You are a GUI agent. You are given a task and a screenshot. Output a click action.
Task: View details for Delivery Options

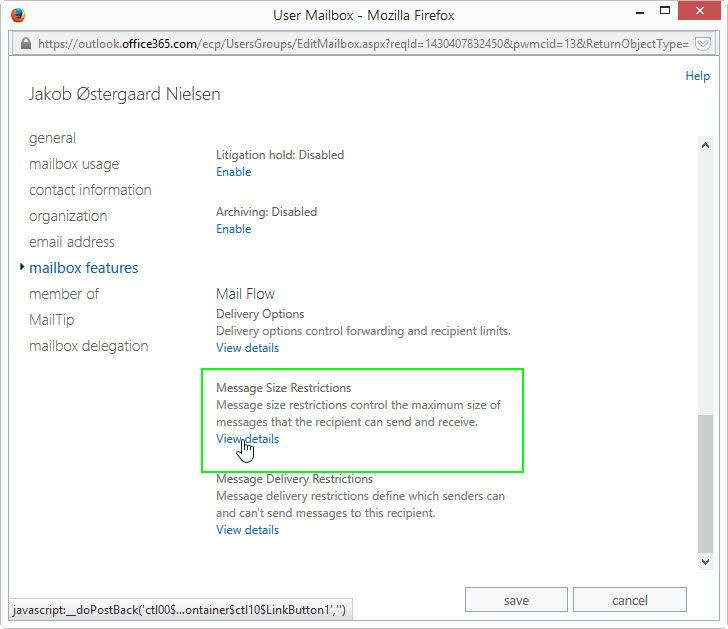247,348
